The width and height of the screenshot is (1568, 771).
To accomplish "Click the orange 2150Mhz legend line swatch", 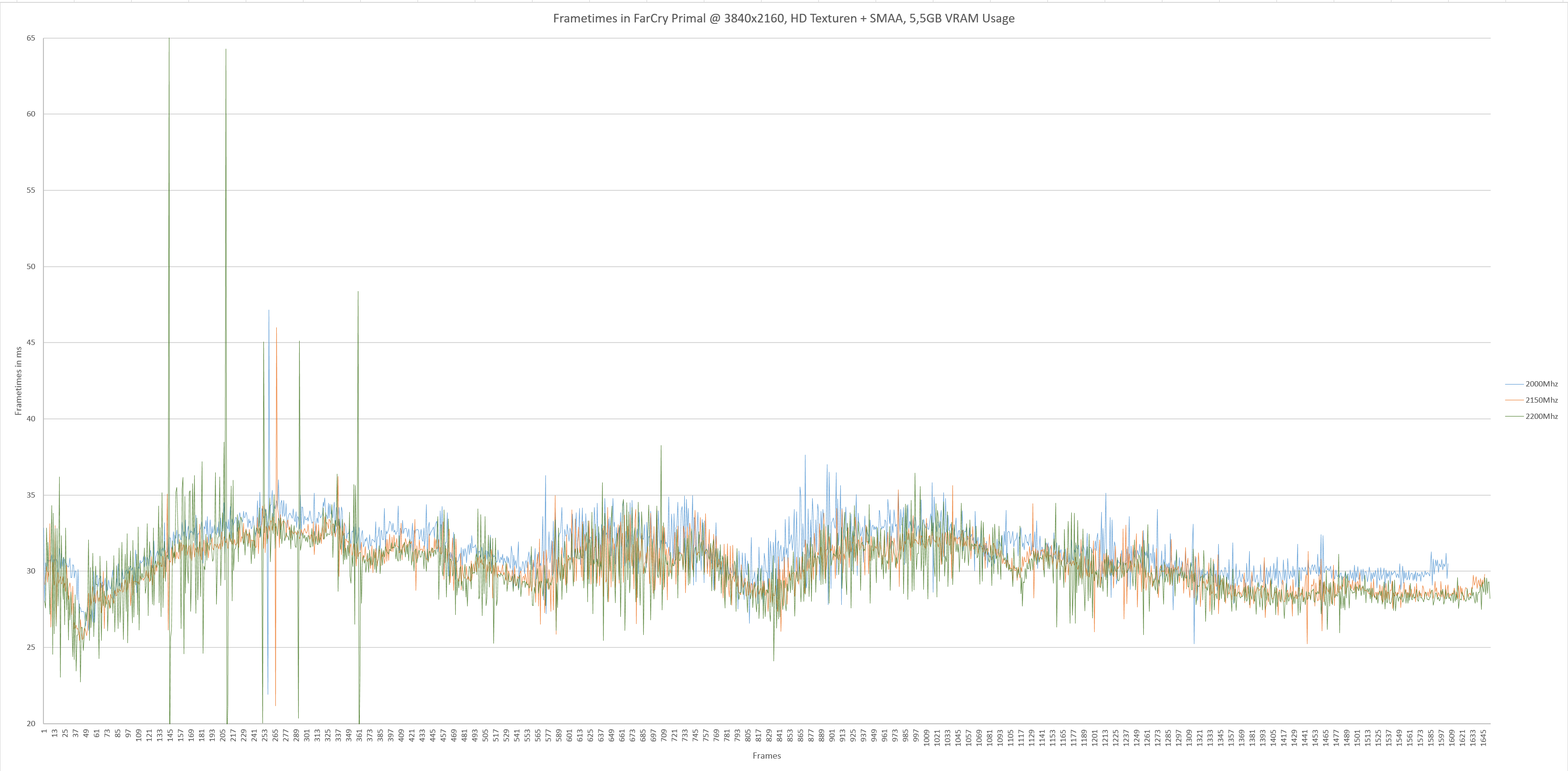I will (1514, 400).
